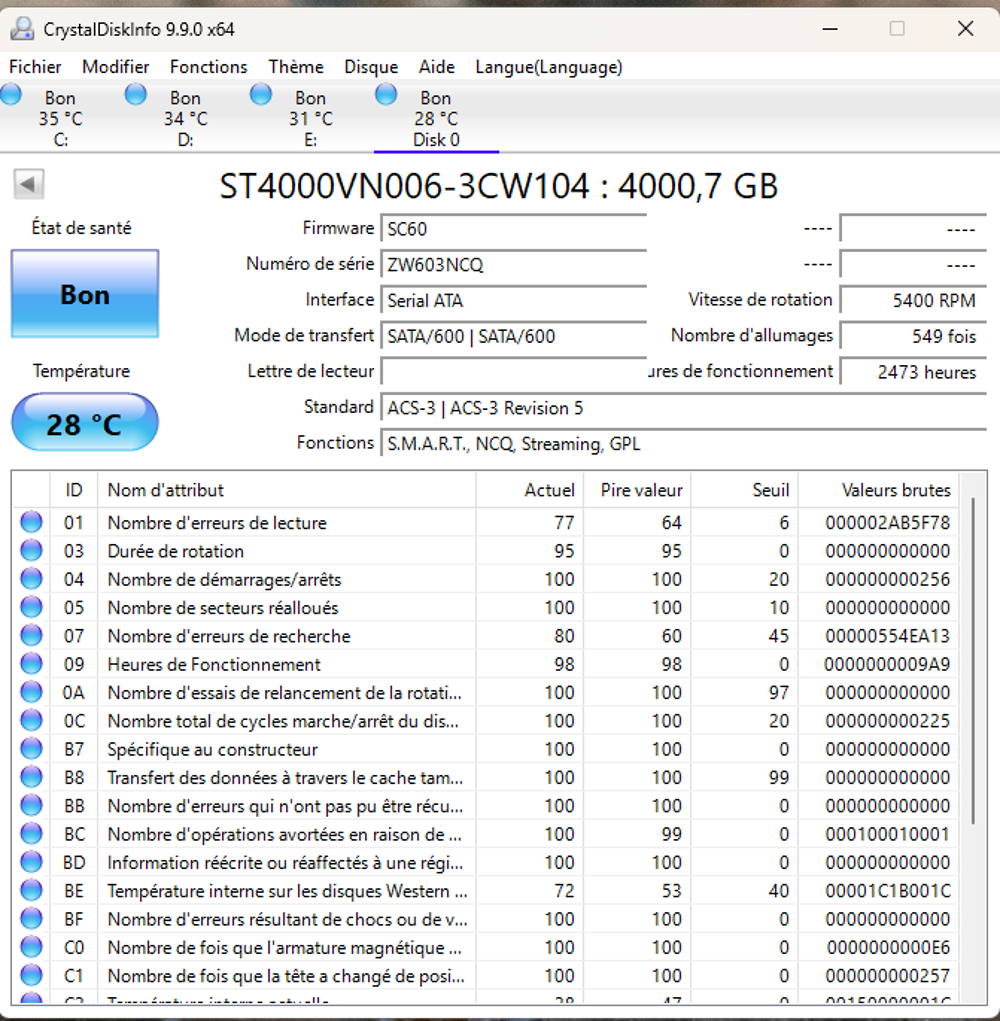Click the Actuel column header
Image resolution: width=1000 pixels, height=1021 pixels.
click(530, 490)
